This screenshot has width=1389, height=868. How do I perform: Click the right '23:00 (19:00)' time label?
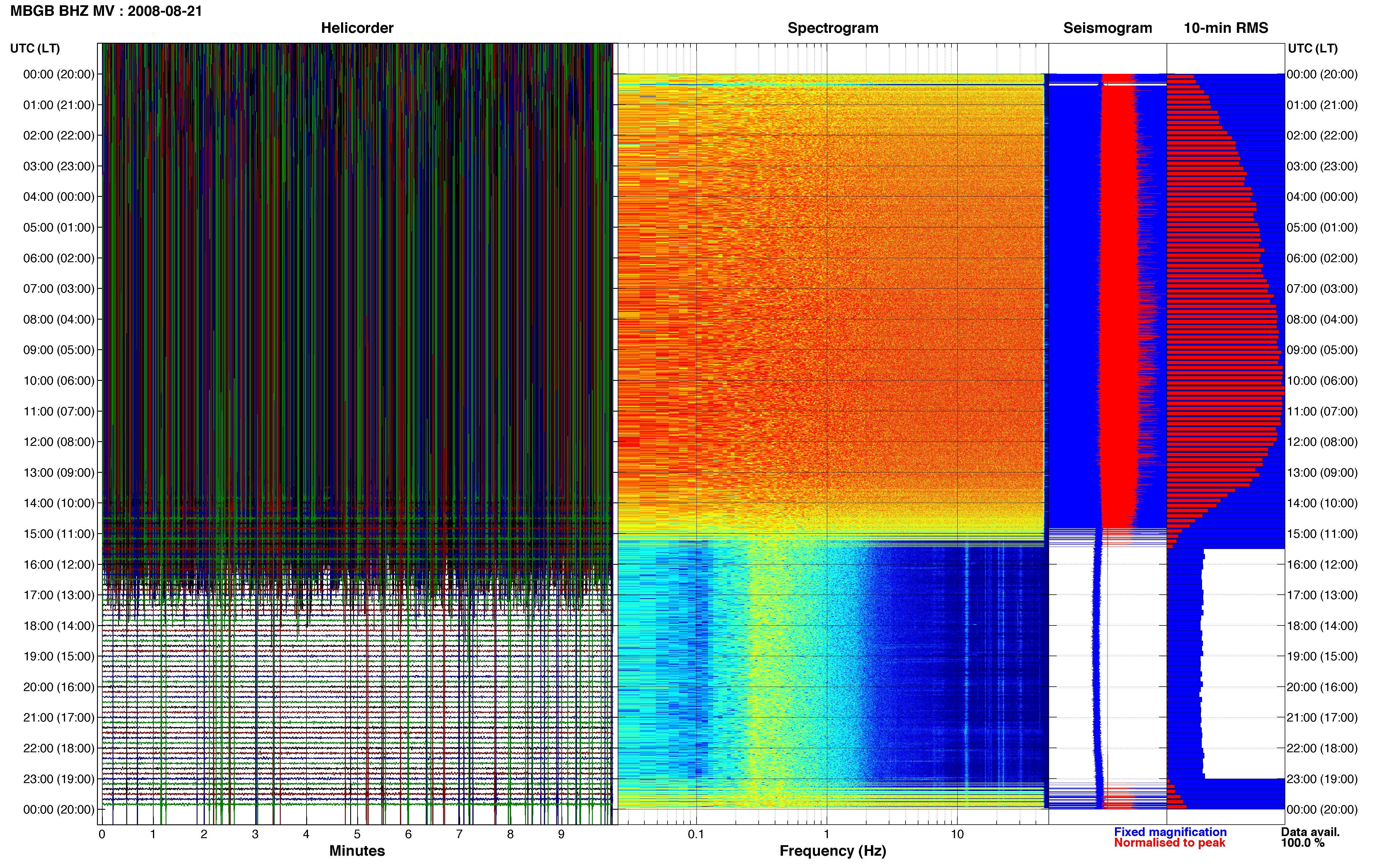pos(1322,779)
